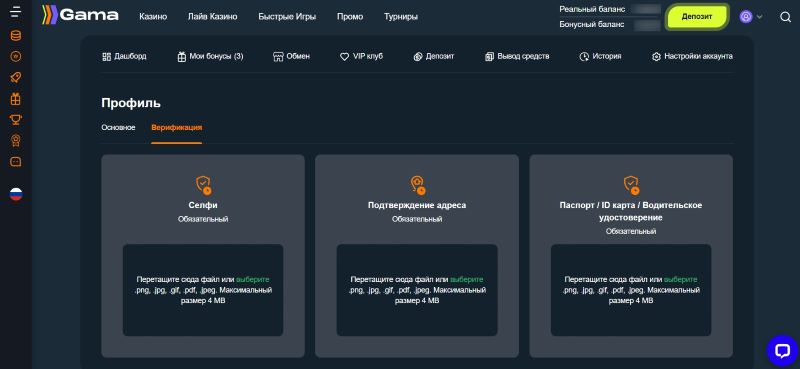800x369 pixels.
Task: Open Лайв Казино in the top menu
Action: coord(212,17)
